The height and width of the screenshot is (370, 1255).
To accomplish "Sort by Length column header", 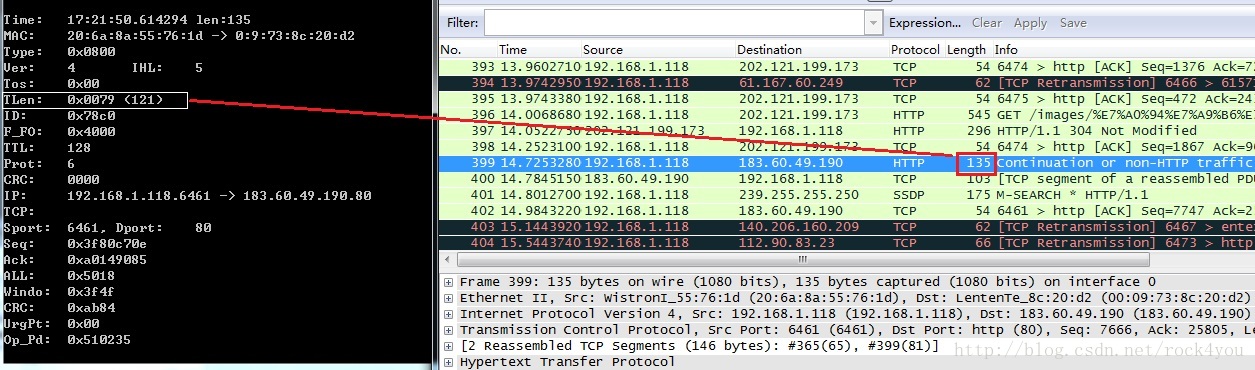I will (966, 49).
